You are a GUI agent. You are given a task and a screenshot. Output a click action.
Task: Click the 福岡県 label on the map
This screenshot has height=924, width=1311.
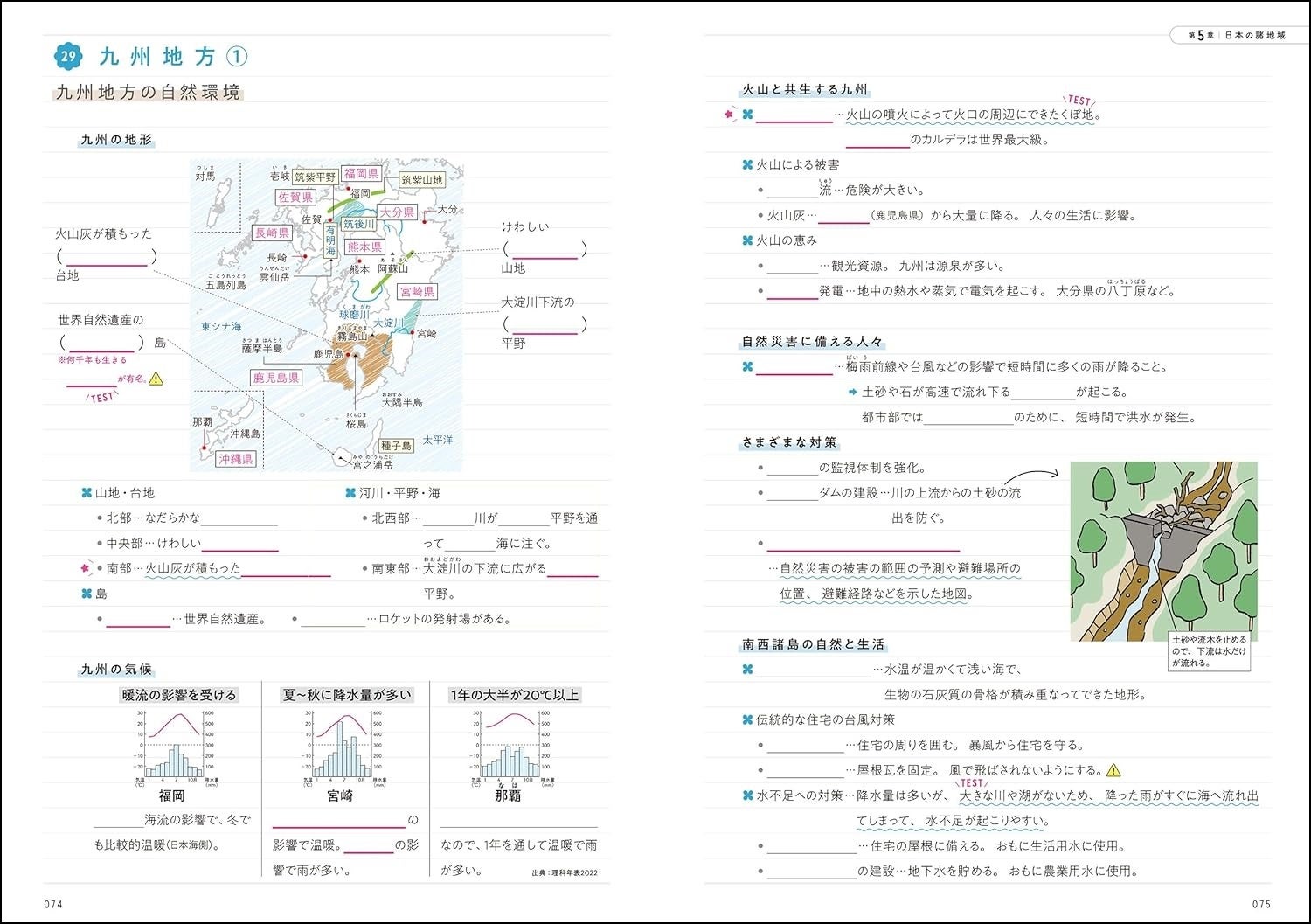pyautogui.click(x=361, y=174)
